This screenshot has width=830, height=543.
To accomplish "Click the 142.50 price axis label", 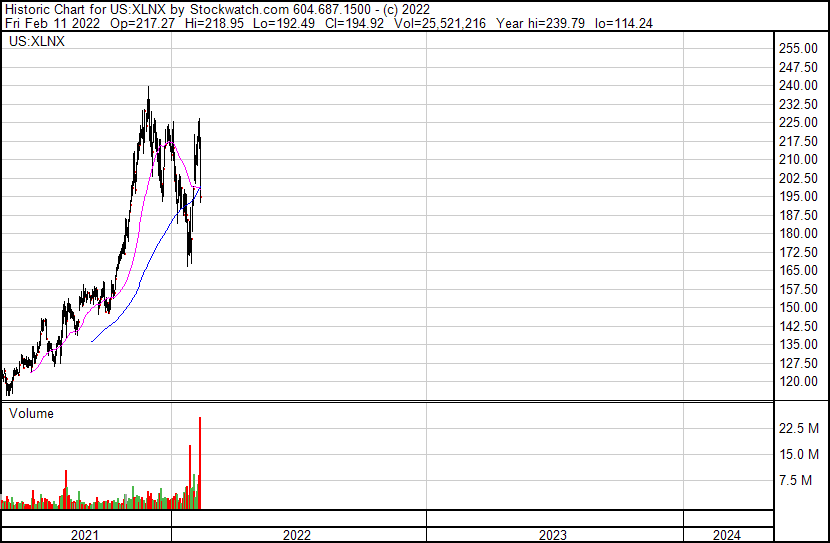I will tap(798, 327).
